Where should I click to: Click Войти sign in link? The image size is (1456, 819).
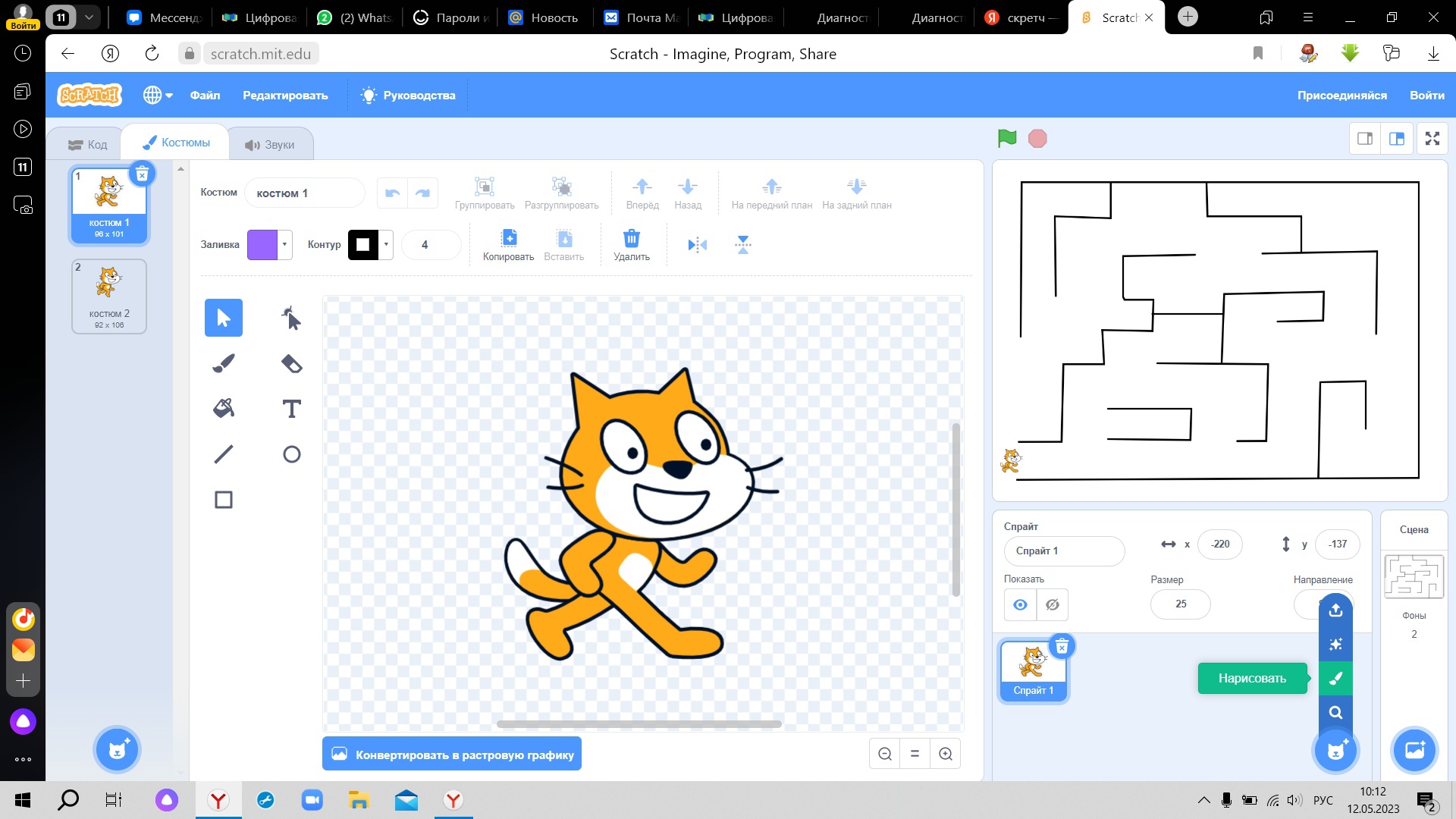(x=1426, y=96)
